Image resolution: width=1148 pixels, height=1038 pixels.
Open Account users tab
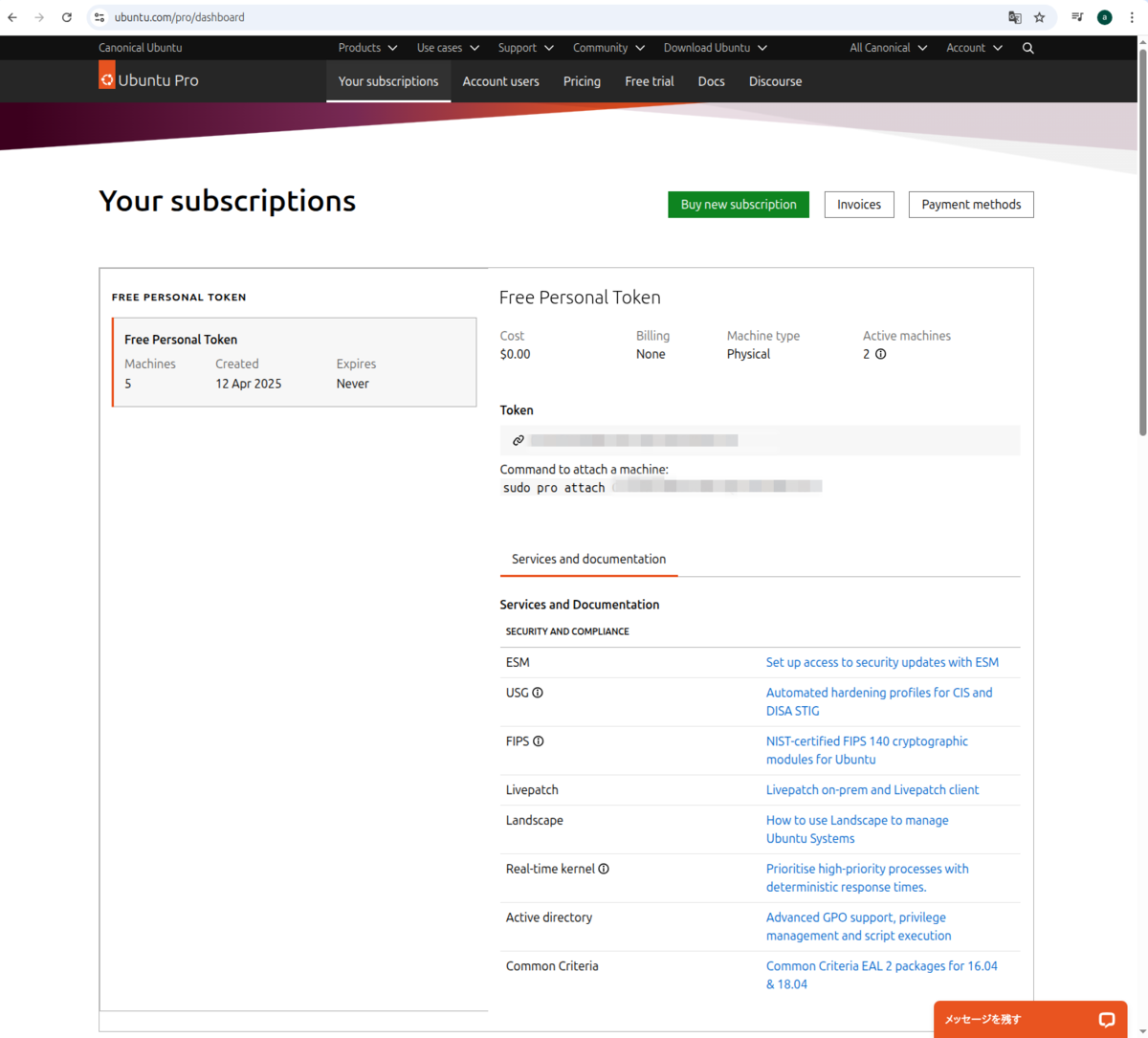pos(500,81)
